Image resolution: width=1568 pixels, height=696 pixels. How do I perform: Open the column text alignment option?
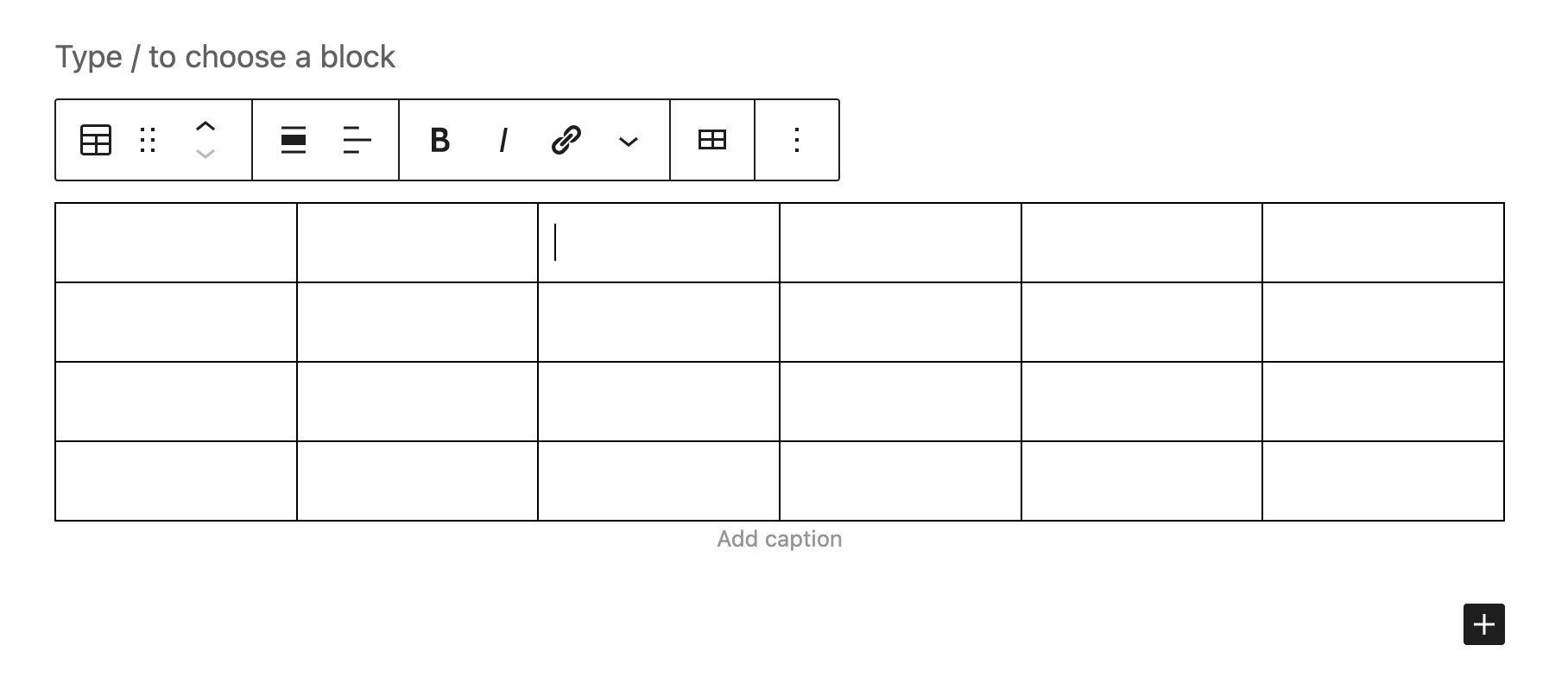point(357,140)
